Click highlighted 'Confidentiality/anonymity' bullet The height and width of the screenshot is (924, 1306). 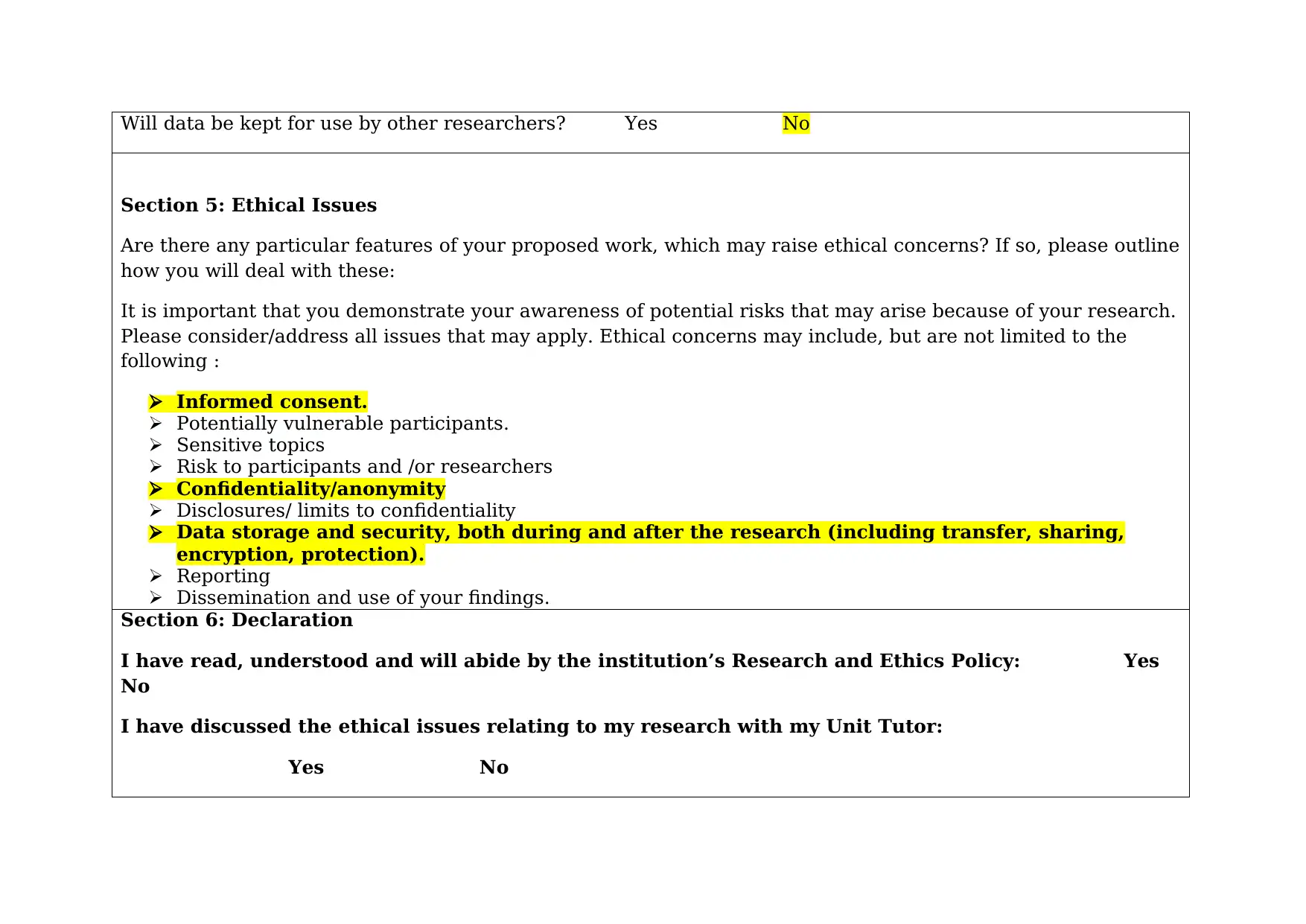click(310, 489)
